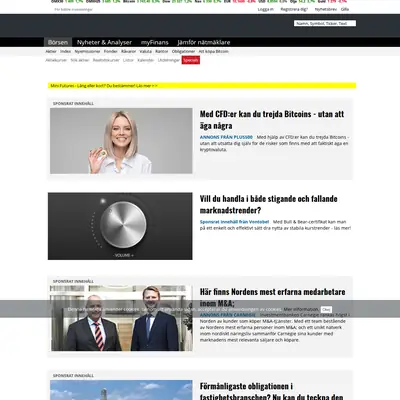The height and width of the screenshot is (400, 400).
Task: Select Index in the submenu
Action: coord(65,51)
